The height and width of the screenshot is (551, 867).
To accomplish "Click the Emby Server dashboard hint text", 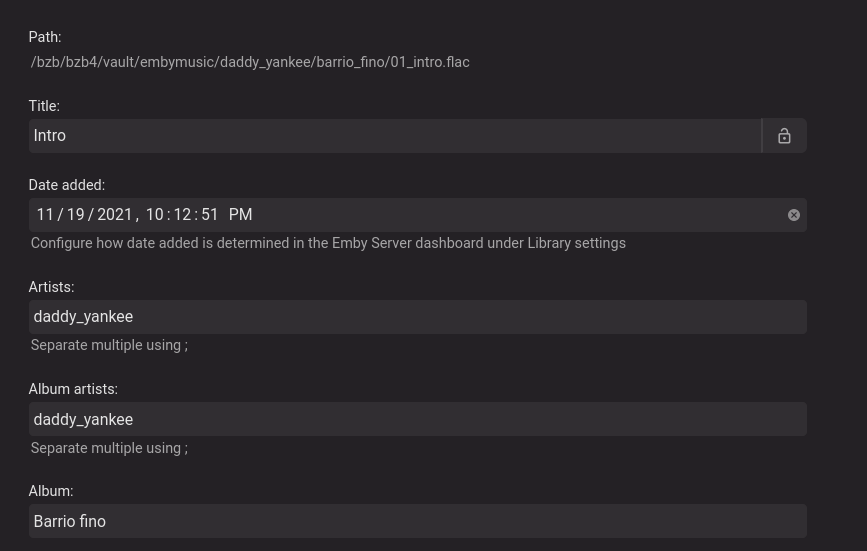I will click(328, 243).
